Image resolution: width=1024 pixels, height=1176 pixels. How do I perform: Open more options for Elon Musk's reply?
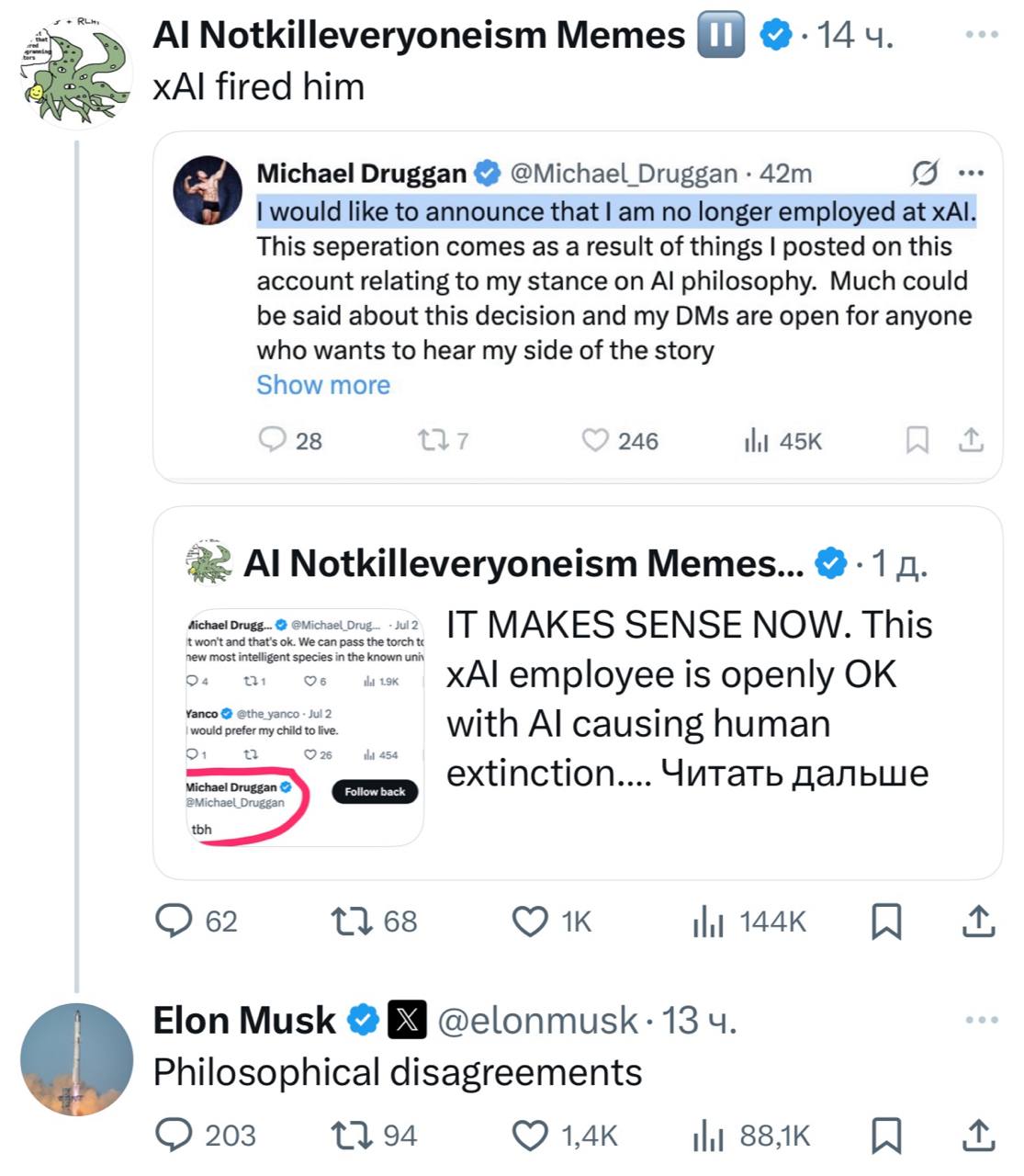tap(982, 1020)
